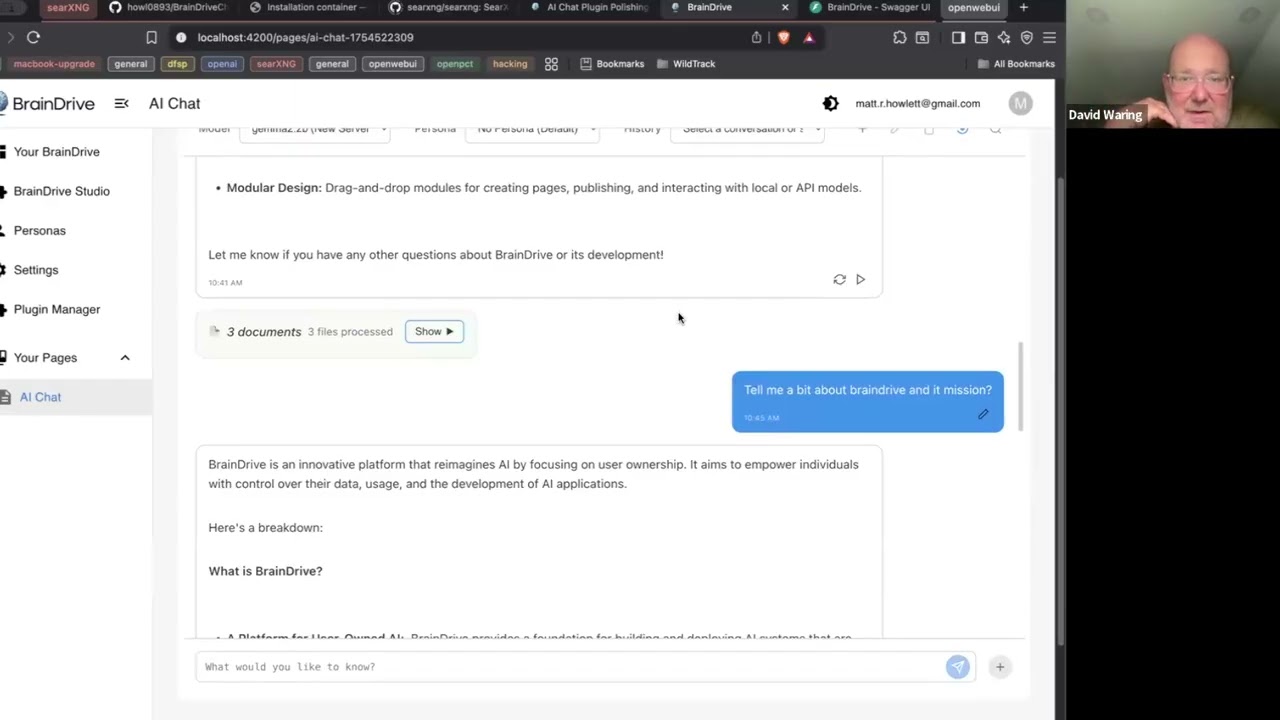This screenshot has height=720, width=1280.
Task: Regenerate the AI response with the refresh icon
Action: coord(839,280)
